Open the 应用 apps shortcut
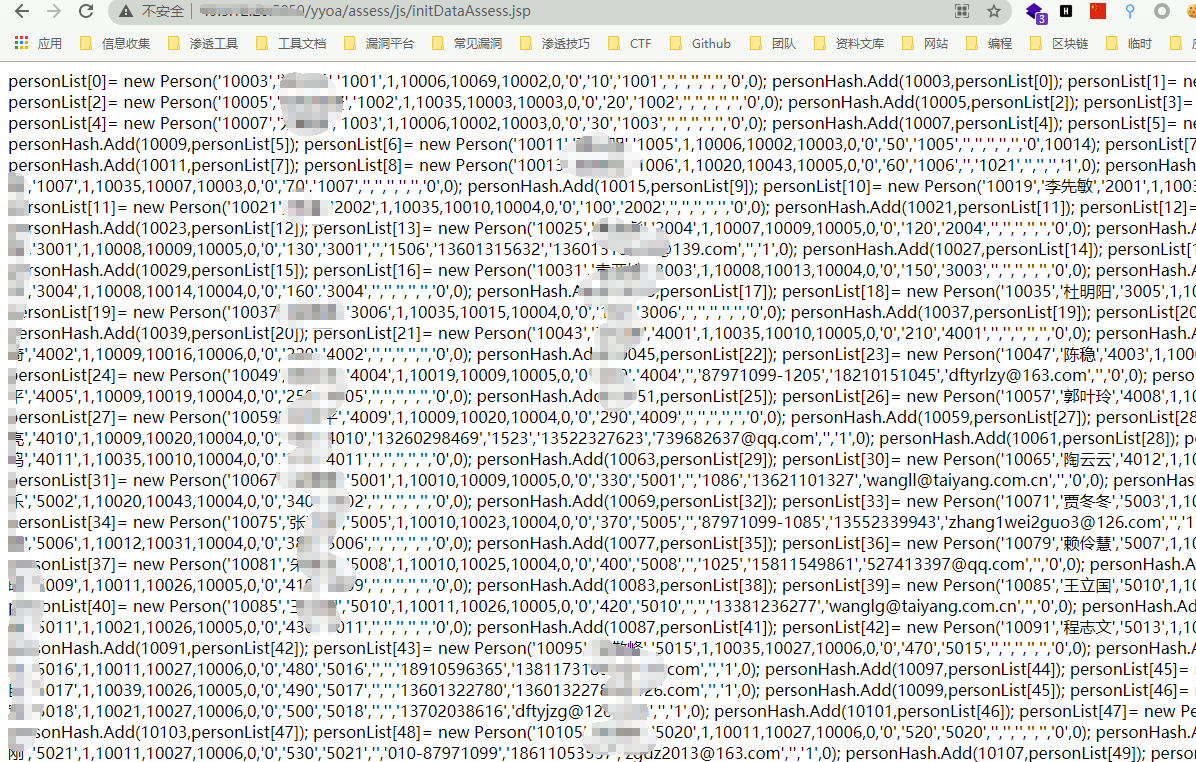The height and width of the screenshot is (762, 1196). tap(38, 44)
